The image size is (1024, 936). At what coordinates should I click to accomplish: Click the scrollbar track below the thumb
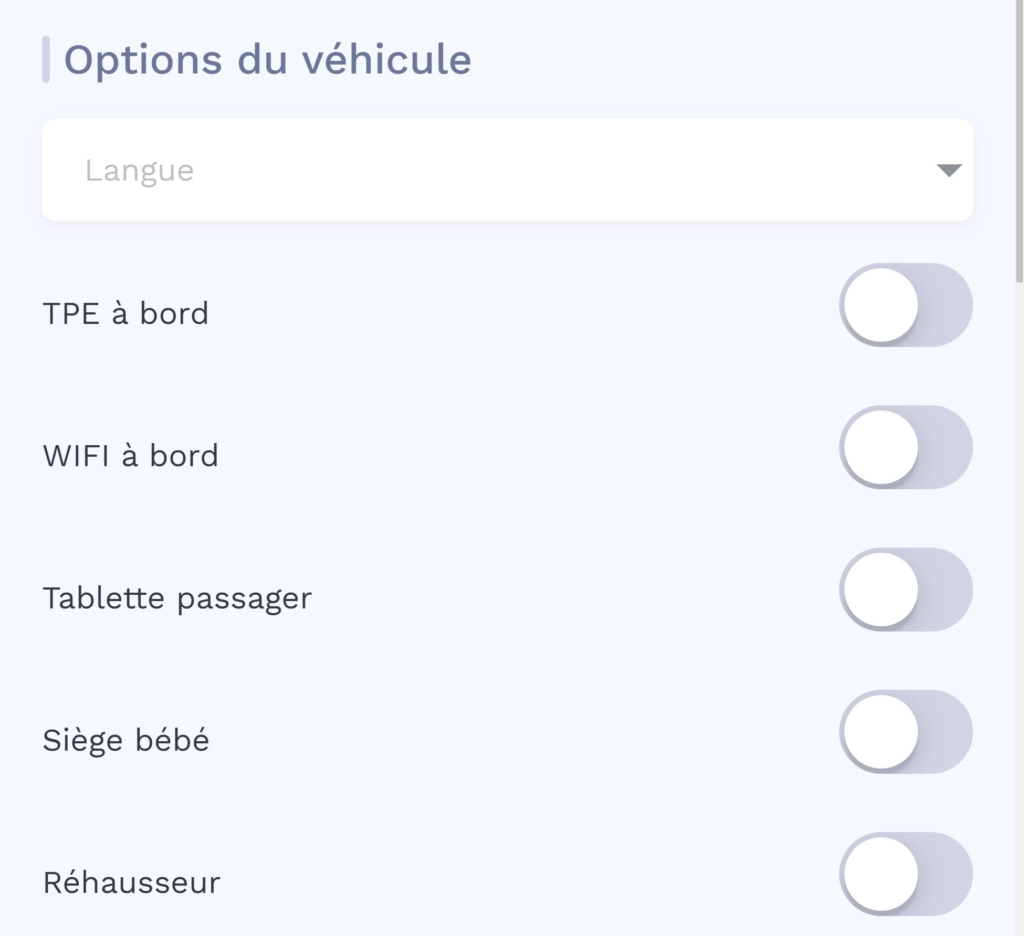coord(1019,600)
